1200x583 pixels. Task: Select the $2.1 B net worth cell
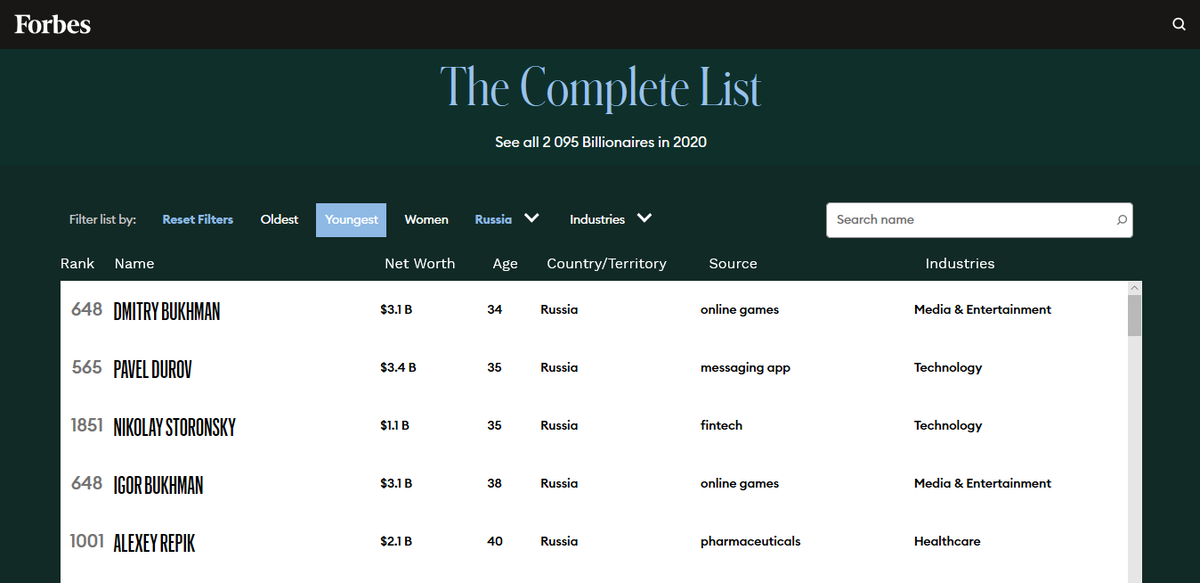tap(396, 542)
